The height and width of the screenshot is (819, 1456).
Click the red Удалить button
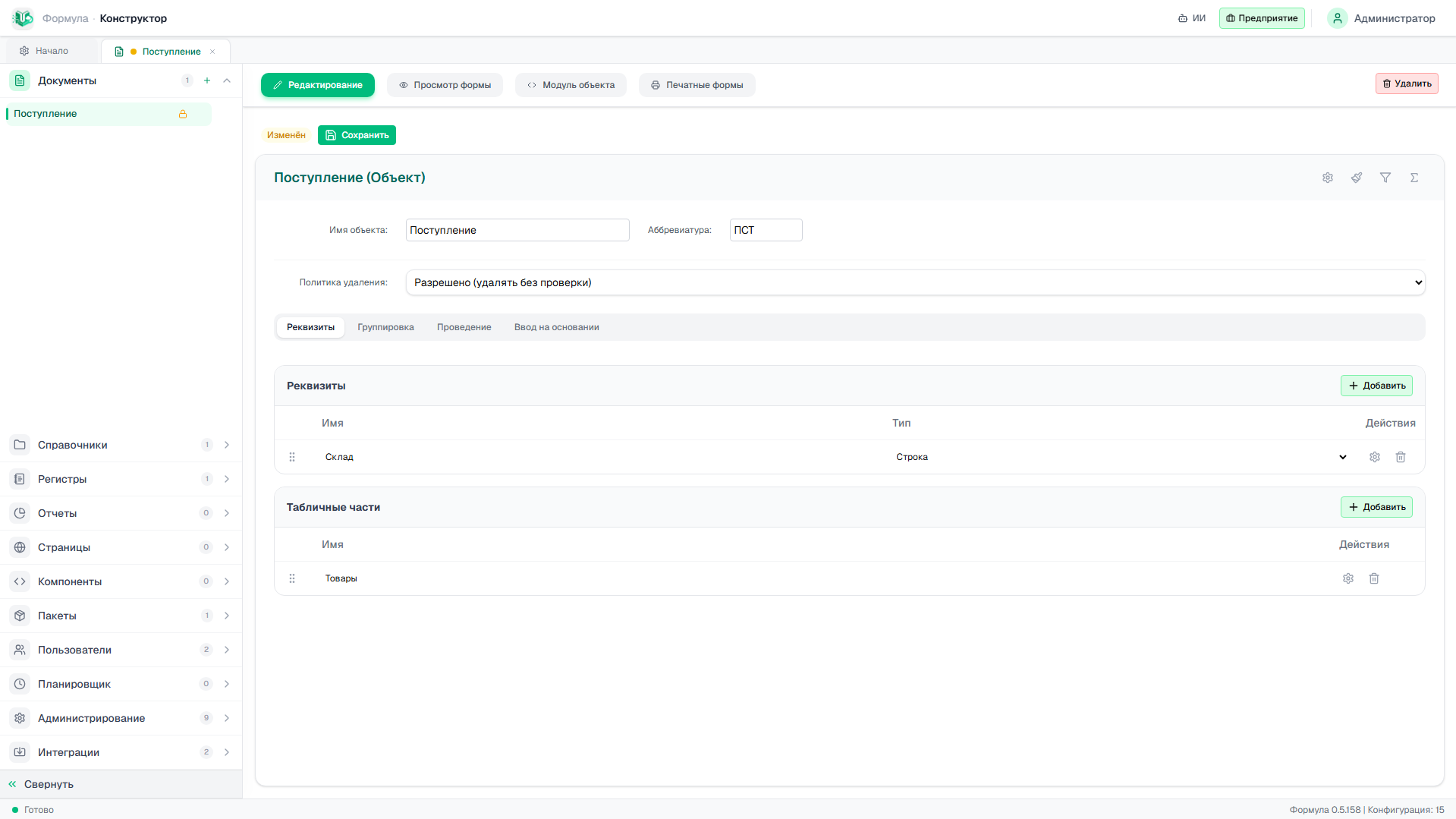click(1406, 83)
